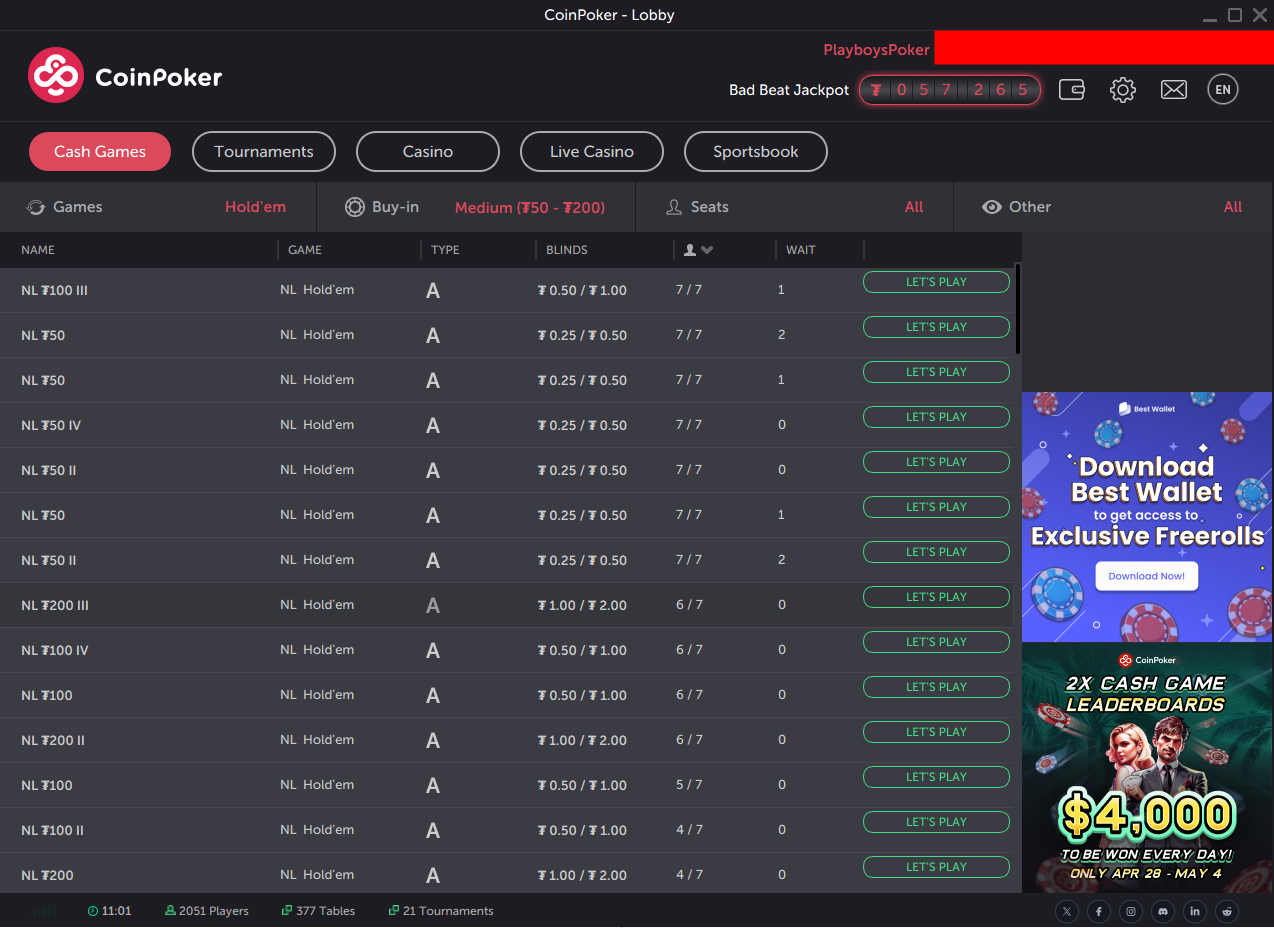This screenshot has width=1274, height=928.
Task: Click the 6 / 7 seats cell of NL ₮200 III
Action: 689,605
